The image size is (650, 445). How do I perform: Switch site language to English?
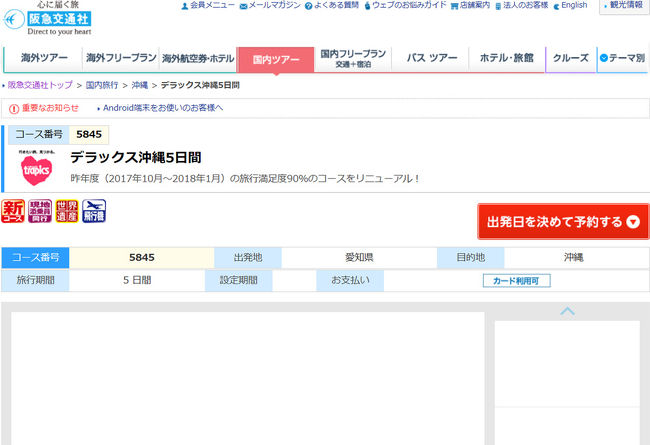(x=570, y=5)
